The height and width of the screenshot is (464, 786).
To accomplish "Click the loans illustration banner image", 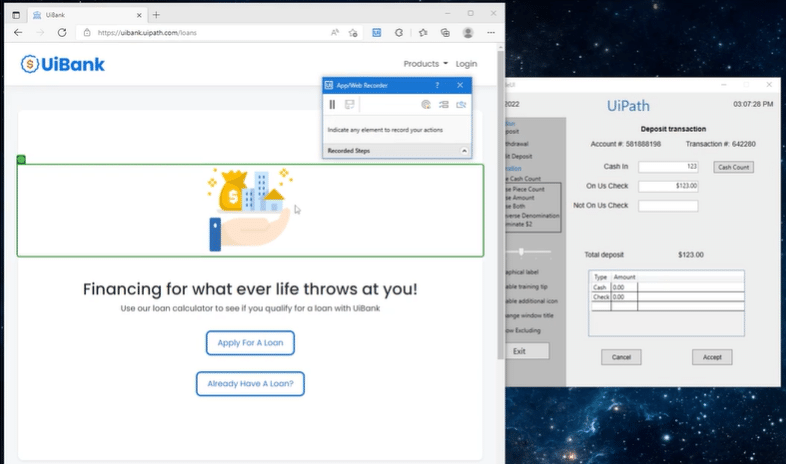I will point(250,210).
